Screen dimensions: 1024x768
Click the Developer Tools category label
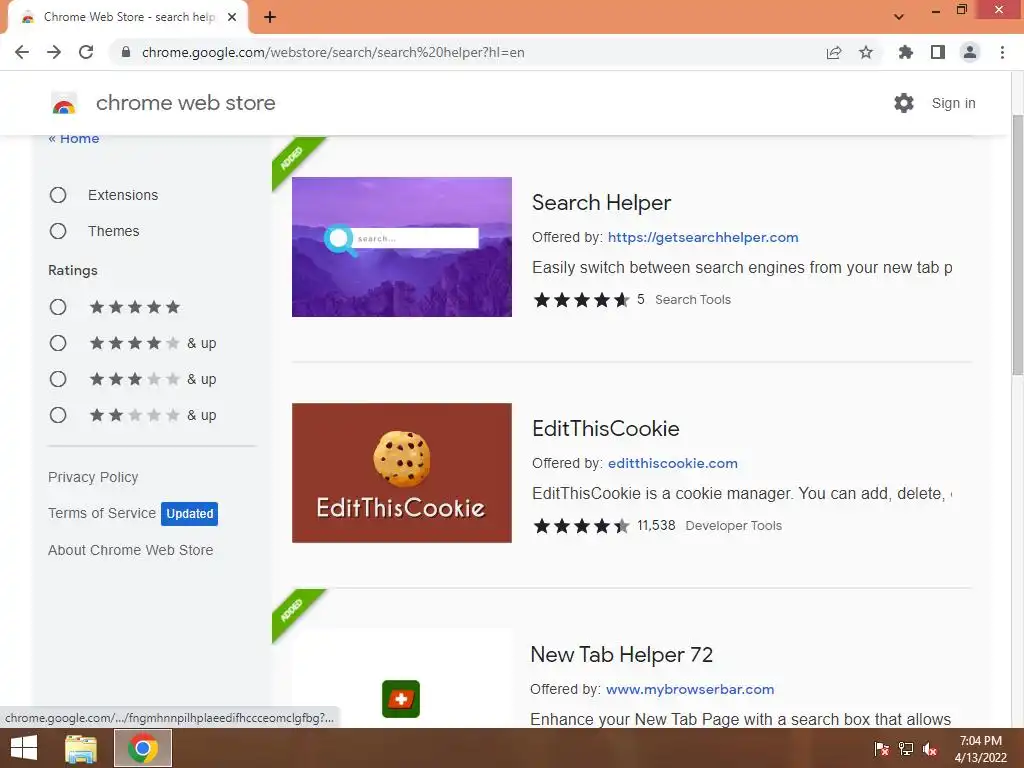(x=733, y=526)
